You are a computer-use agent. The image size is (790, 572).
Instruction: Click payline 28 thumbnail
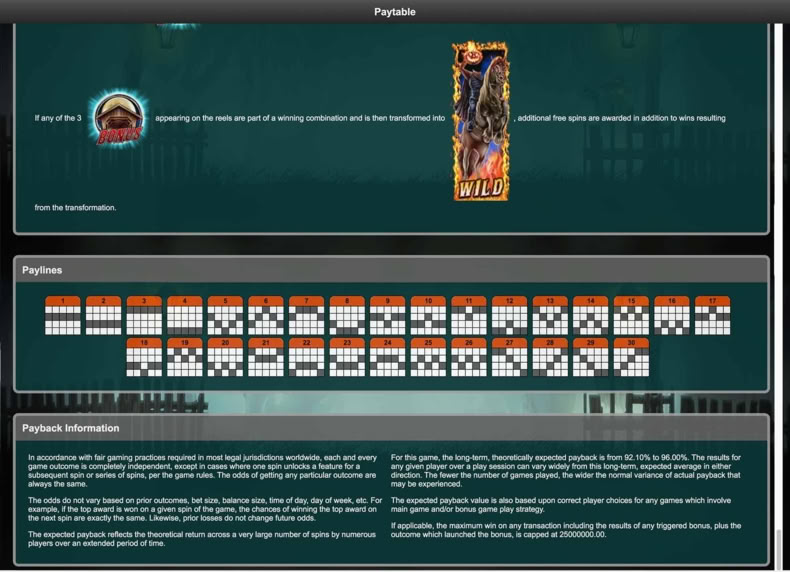[550, 357]
